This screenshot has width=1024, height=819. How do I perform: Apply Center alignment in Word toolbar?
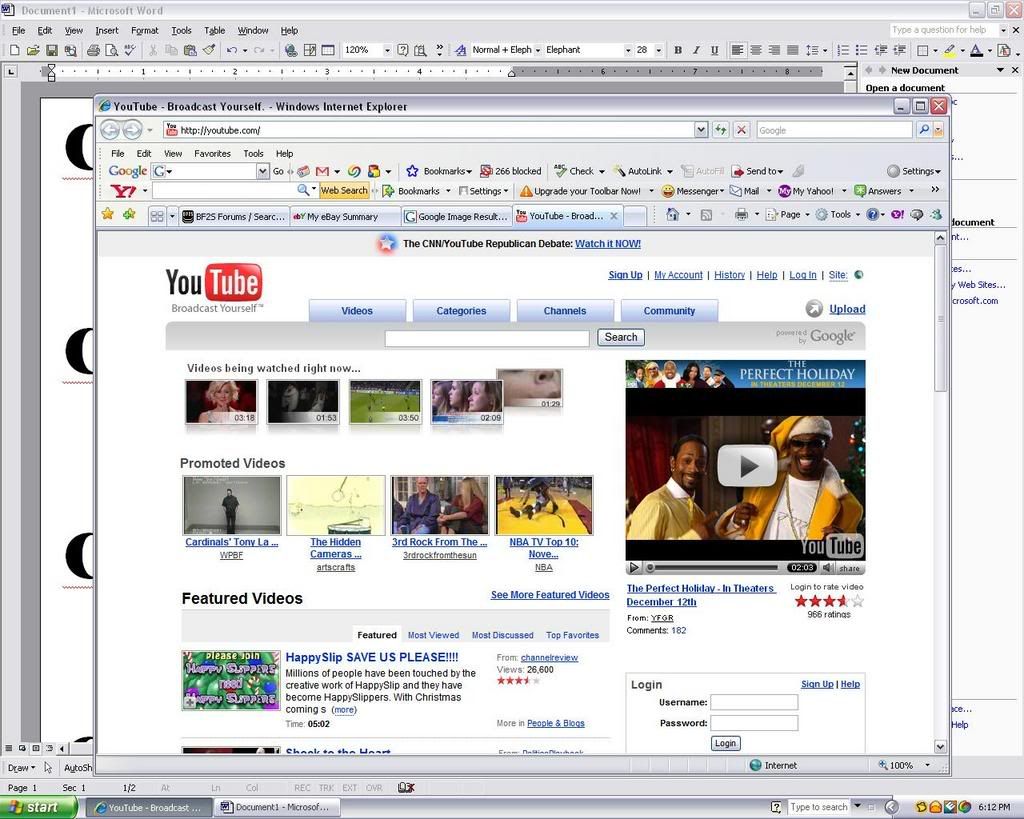(756, 50)
